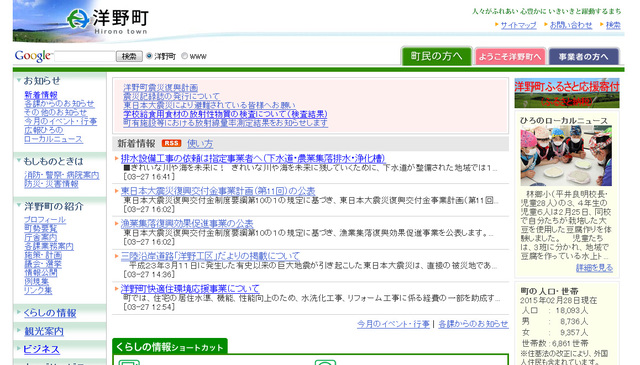Open 消防・警察・病院案内 link
The height and width of the screenshot is (365, 640).
point(62,175)
